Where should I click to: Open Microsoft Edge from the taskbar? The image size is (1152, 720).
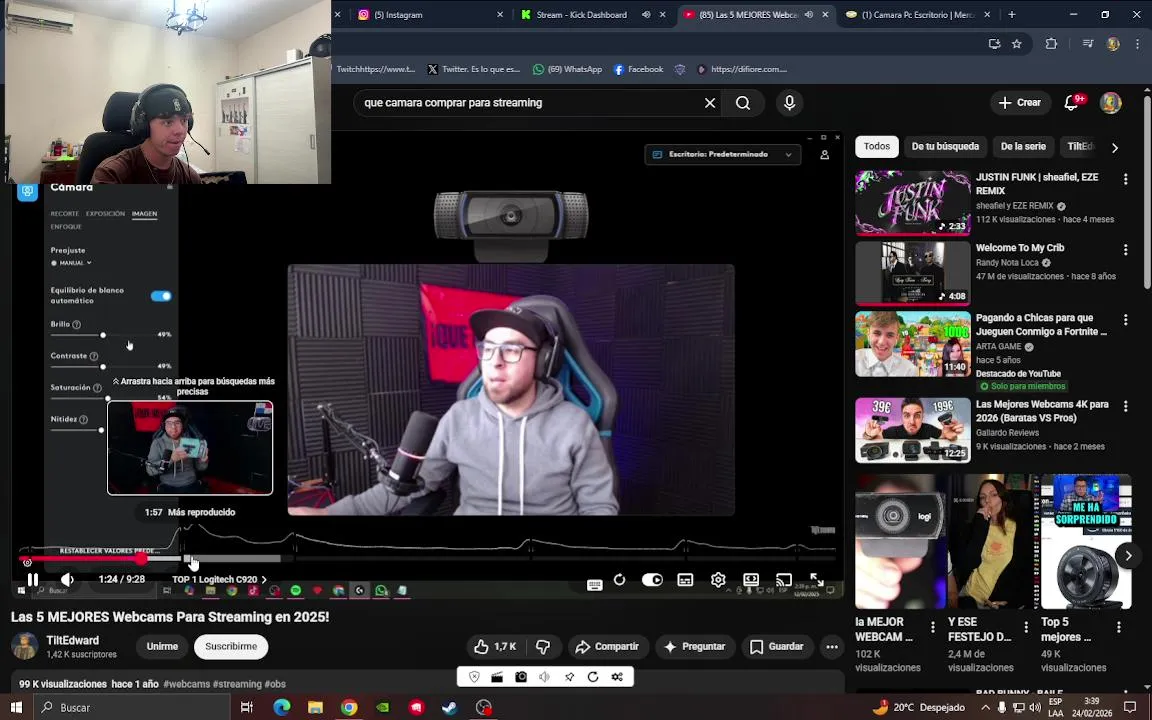pyautogui.click(x=281, y=707)
